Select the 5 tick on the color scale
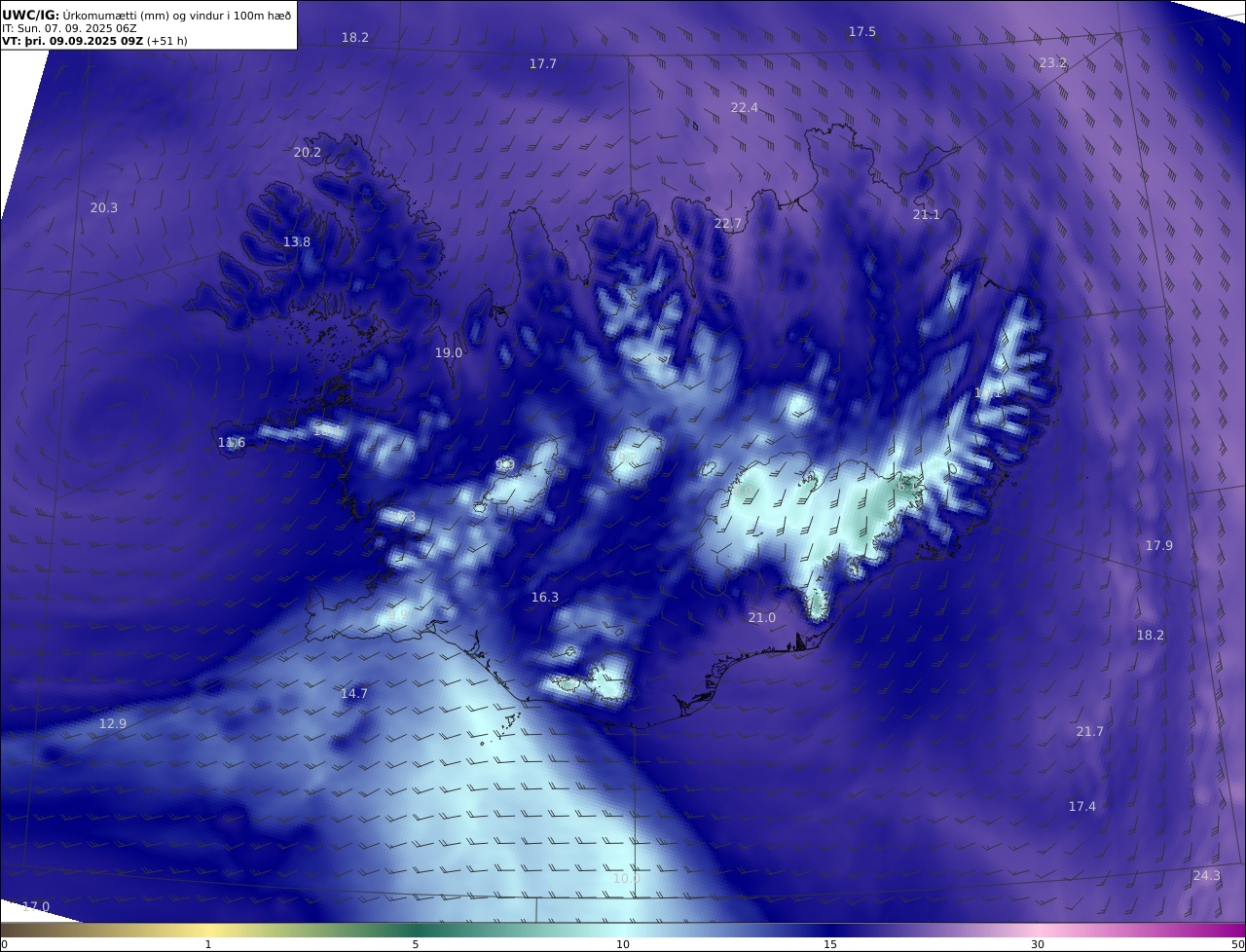Screen dimensions: 1246x952 [416, 944]
